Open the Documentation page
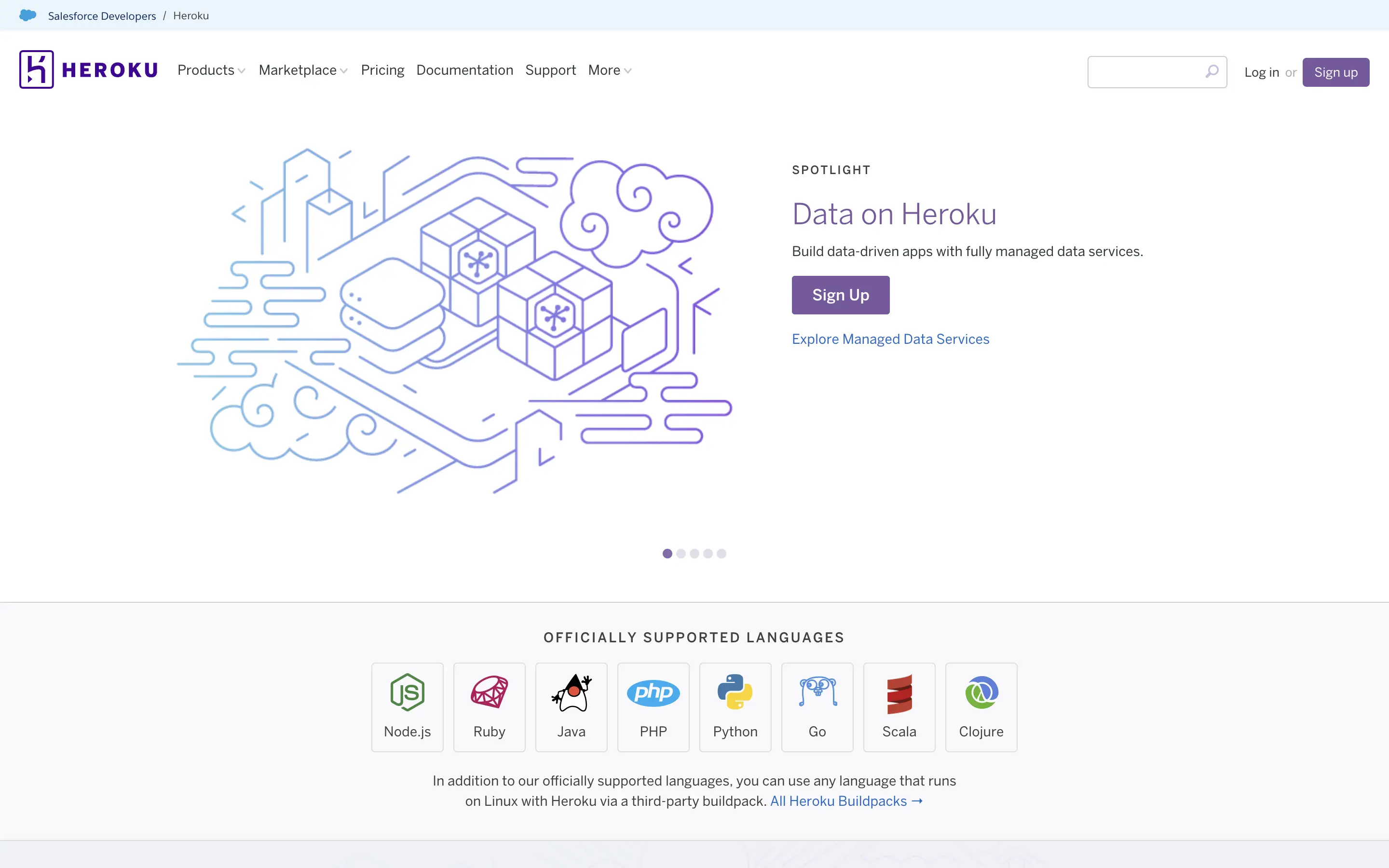The width and height of the screenshot is (1389, 868). coord(464,70)
